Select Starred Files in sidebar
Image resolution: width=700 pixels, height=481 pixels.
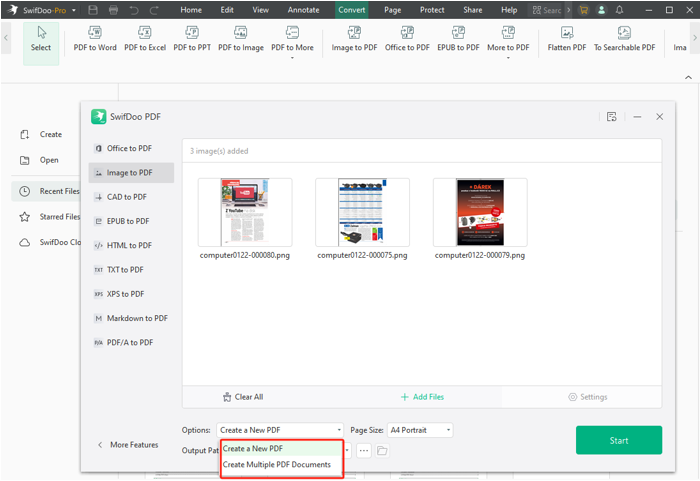coord(49,217)
